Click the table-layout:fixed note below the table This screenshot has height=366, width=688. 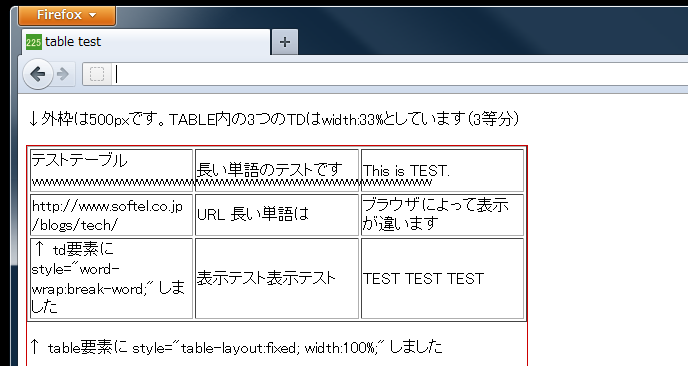(237, 348)
